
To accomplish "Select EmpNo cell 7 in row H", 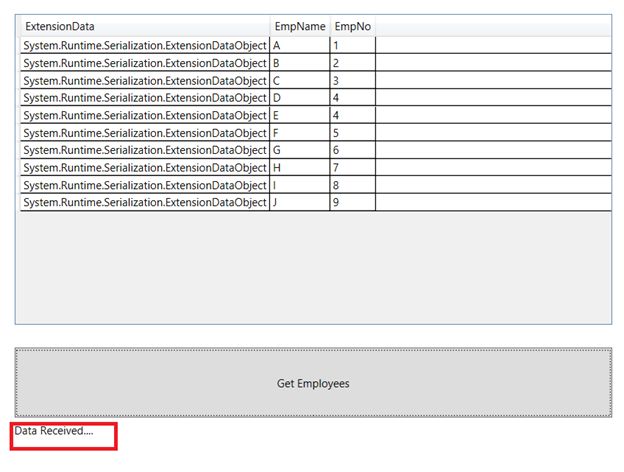I will click(x=353, y=168).
